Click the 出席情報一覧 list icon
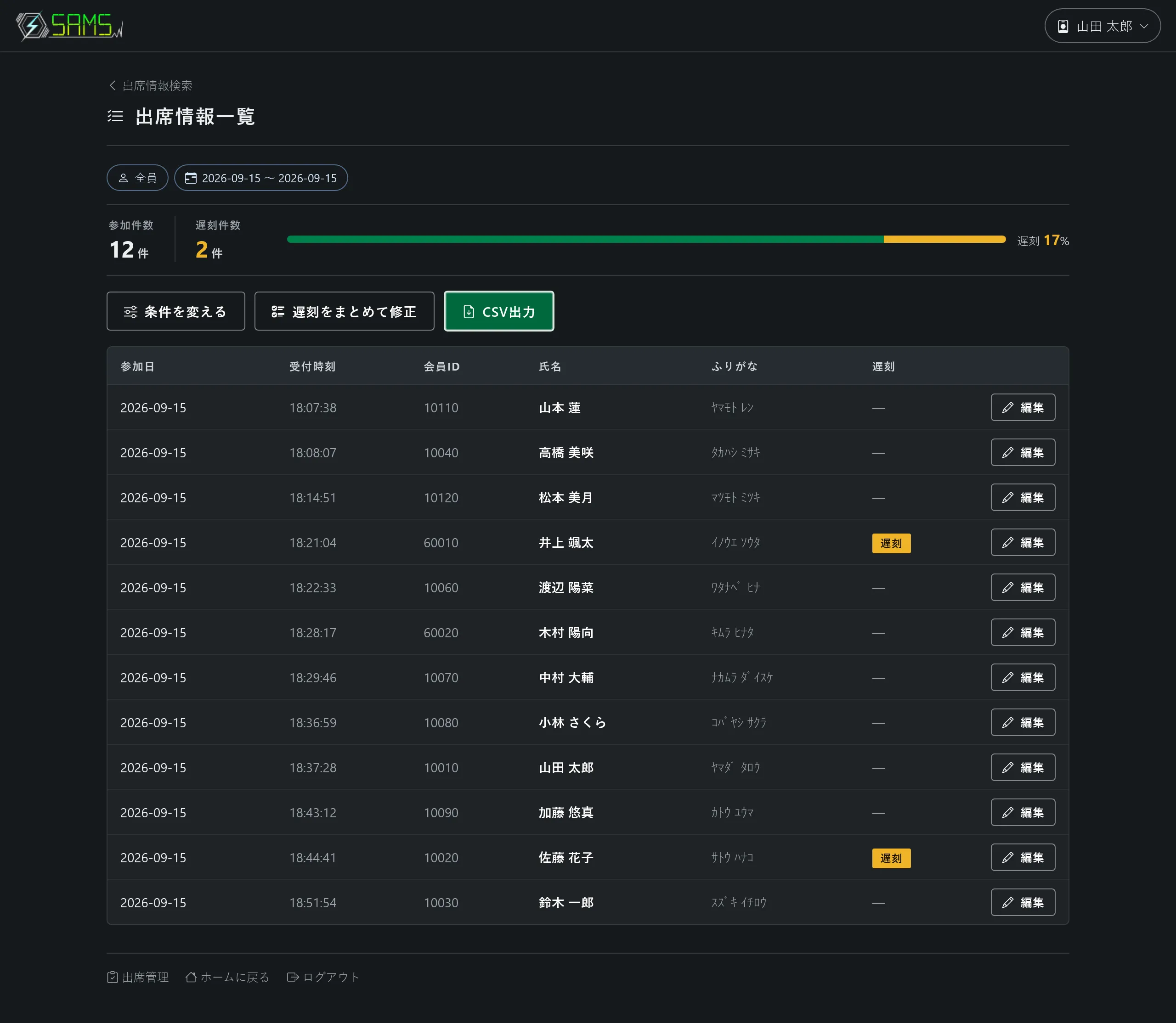Viewport: 1176px width, 1023px height. click(115, 117)
